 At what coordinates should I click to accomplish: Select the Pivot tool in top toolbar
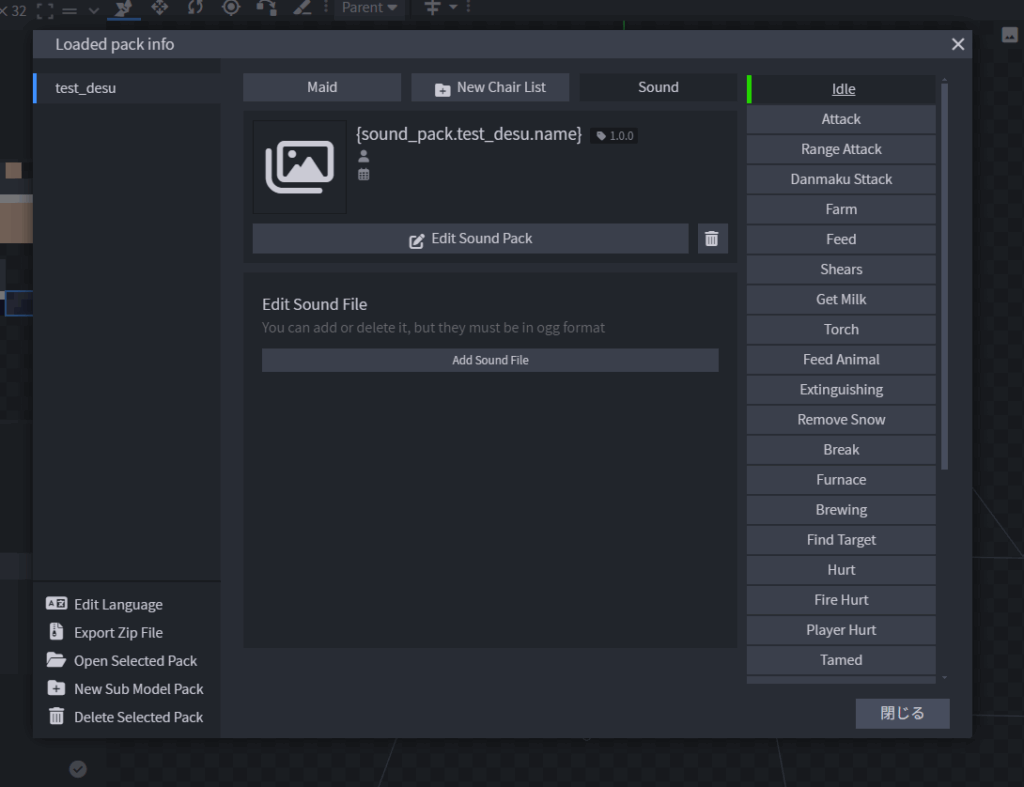(231, 8)
